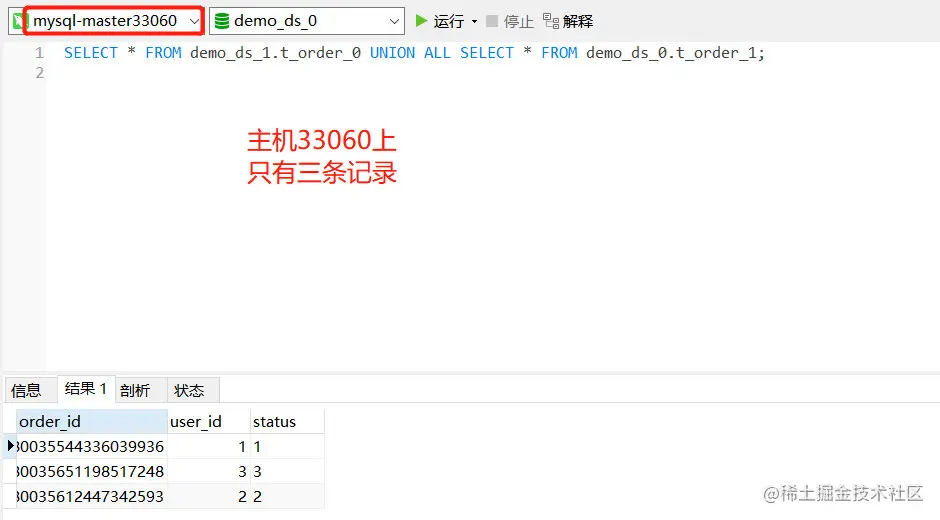Select the order_id cell ending in 336039936
The height and width of the screenshot is (520, 940).
92,446
